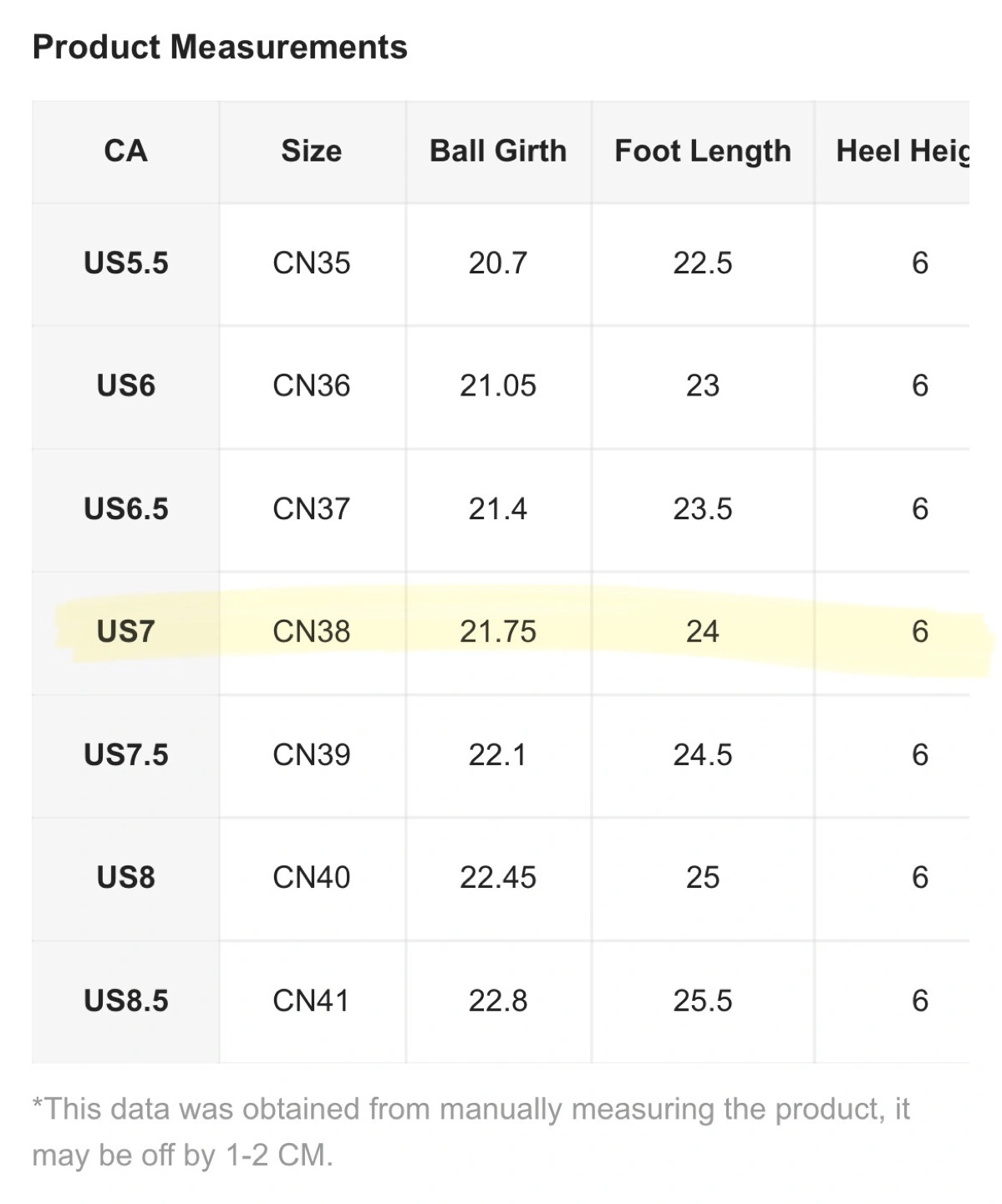Select the 22.45 ball girth cell
1002x1204 pixels.
[x=498, y=877]
